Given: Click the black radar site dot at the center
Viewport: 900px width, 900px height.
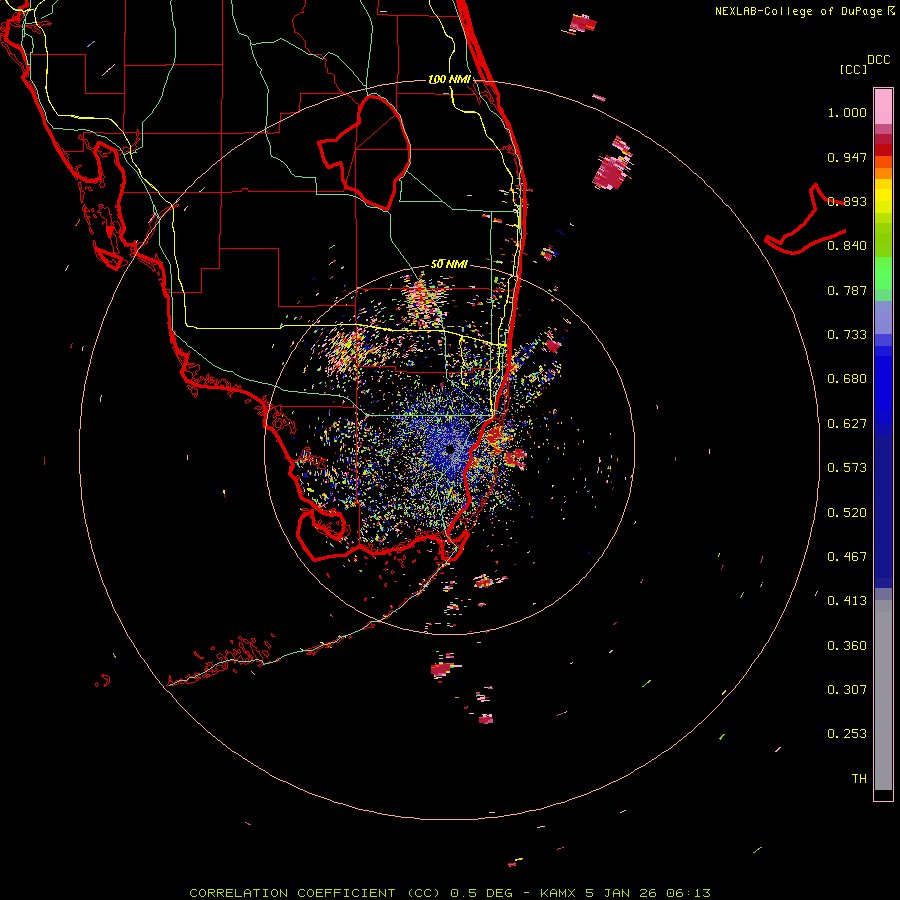Looking at the screenshot, I should (450, 449).
